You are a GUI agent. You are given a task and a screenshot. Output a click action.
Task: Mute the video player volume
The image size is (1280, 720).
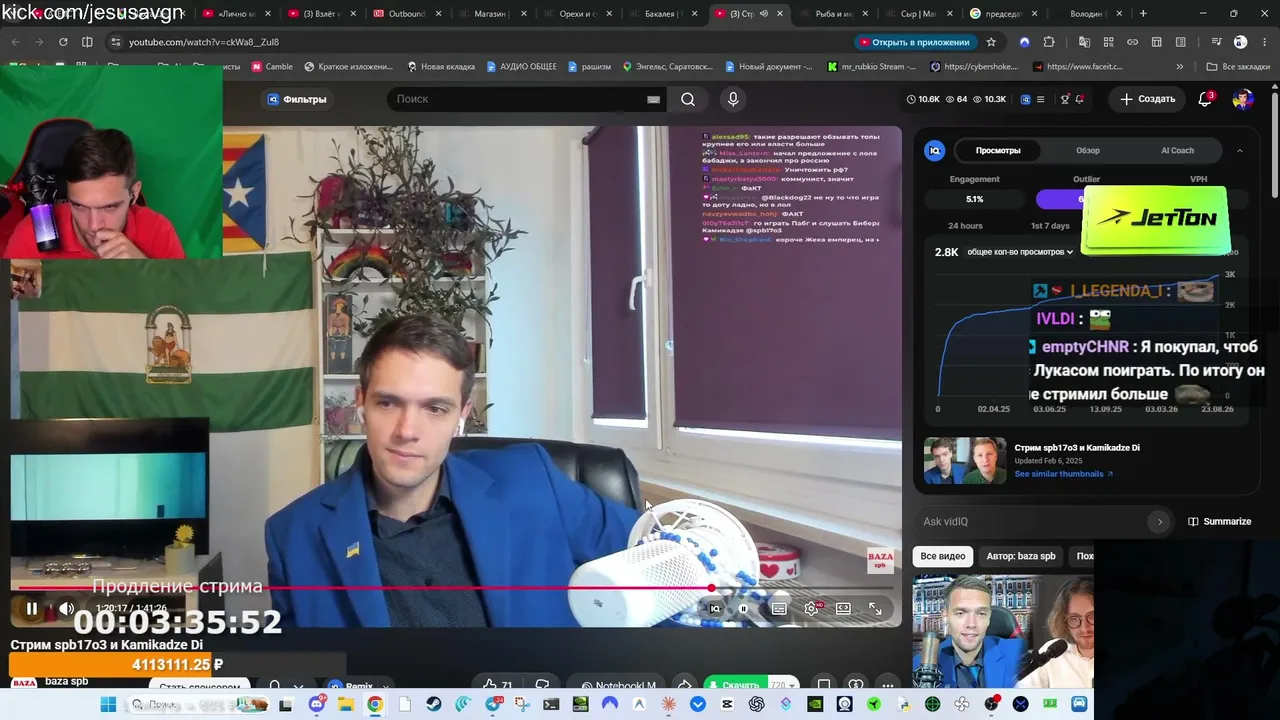tap(67, 608)
